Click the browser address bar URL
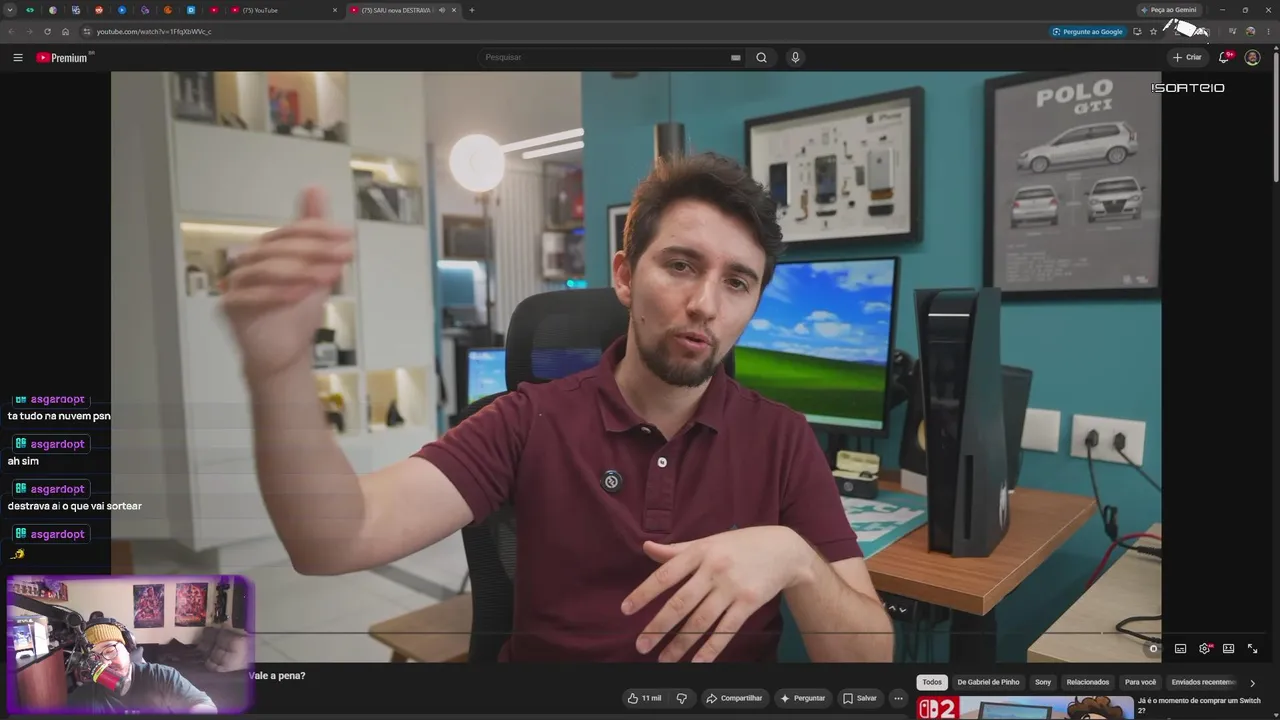Viewport: 1280px width, 720px height. coord(154,32)
